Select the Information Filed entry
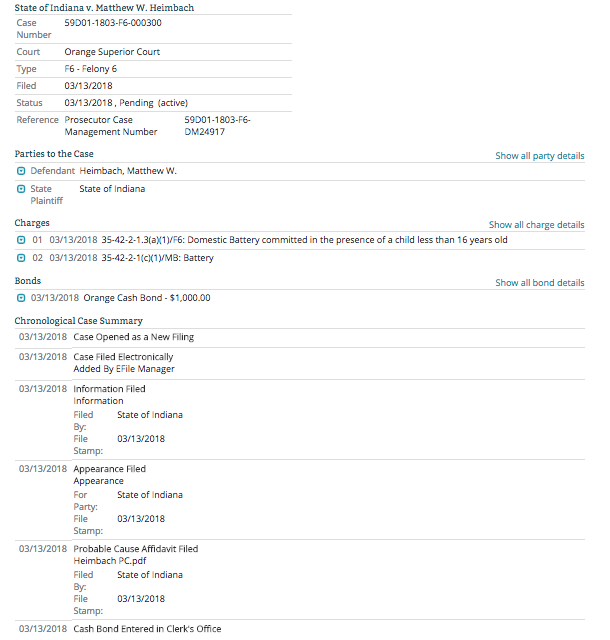The width and height of the screenshot is (610, 640). [x=109, y=389]
